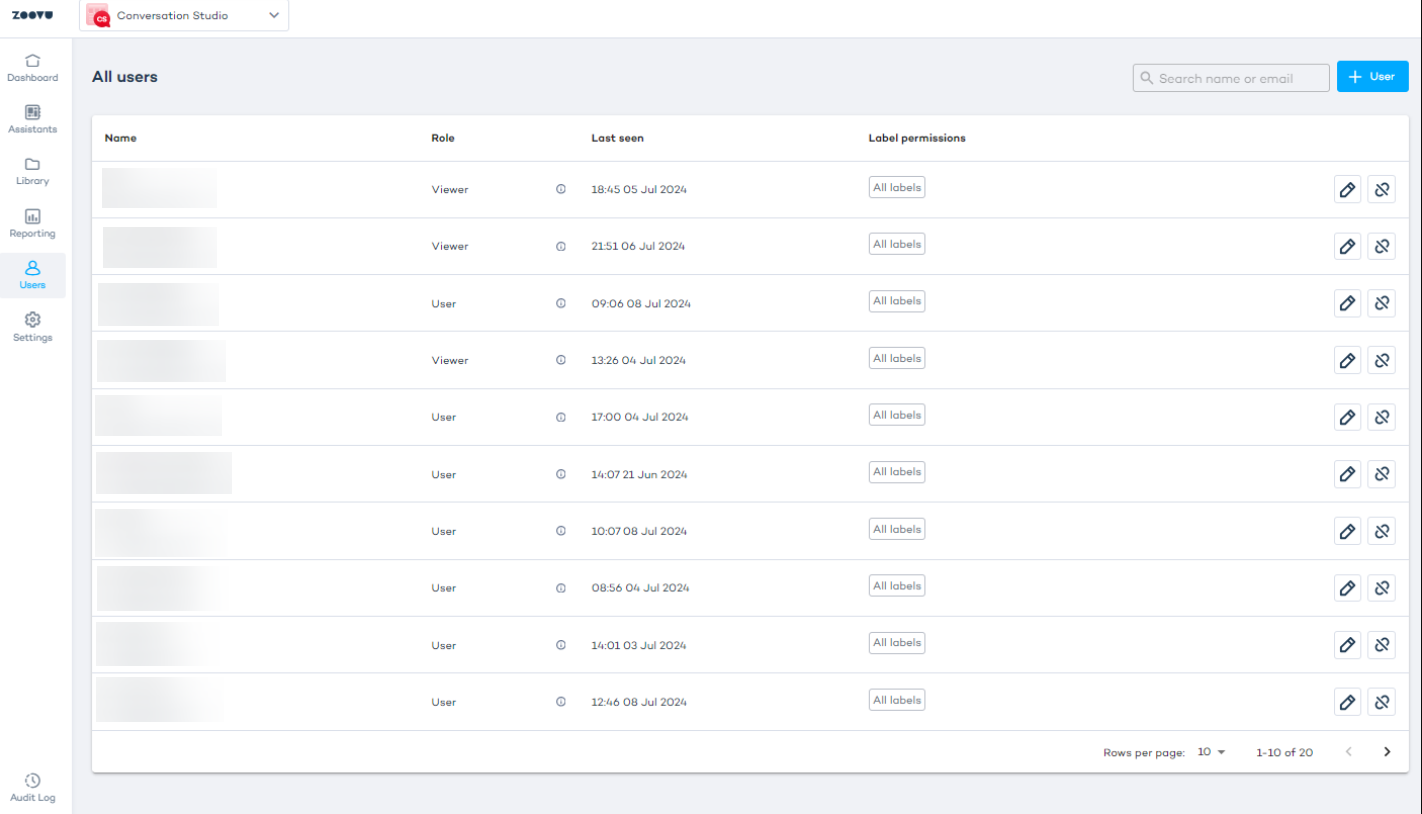The height and width of the screenshot is (814, 1422).
Task: Click the zoovu logo
Action: click(32, 16)
